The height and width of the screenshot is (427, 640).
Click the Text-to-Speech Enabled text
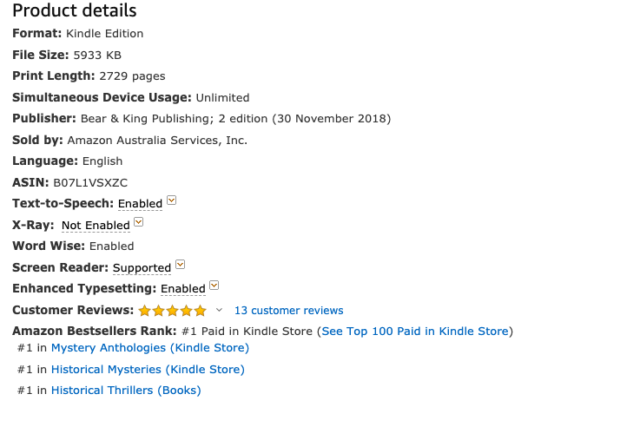coord(140,204)
